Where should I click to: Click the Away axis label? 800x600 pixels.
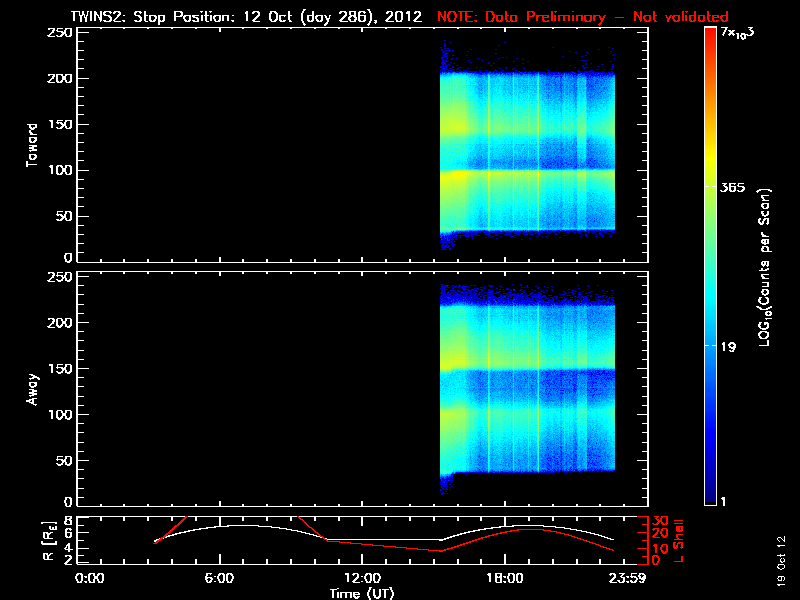(x=32, y=389)
